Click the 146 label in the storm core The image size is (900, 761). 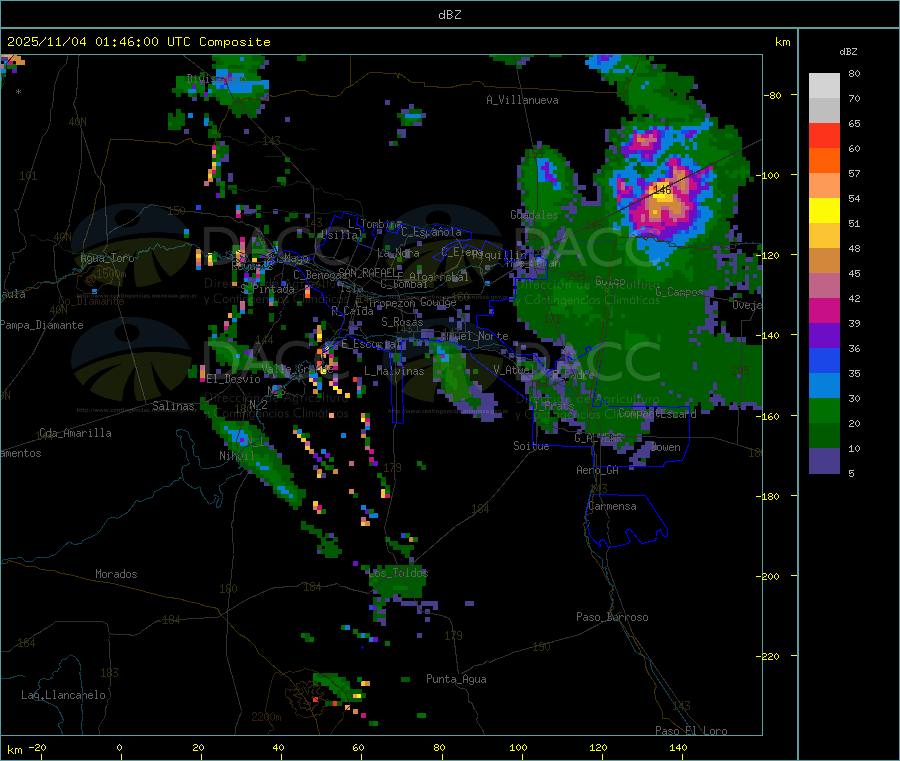click(x=662, y=189)
